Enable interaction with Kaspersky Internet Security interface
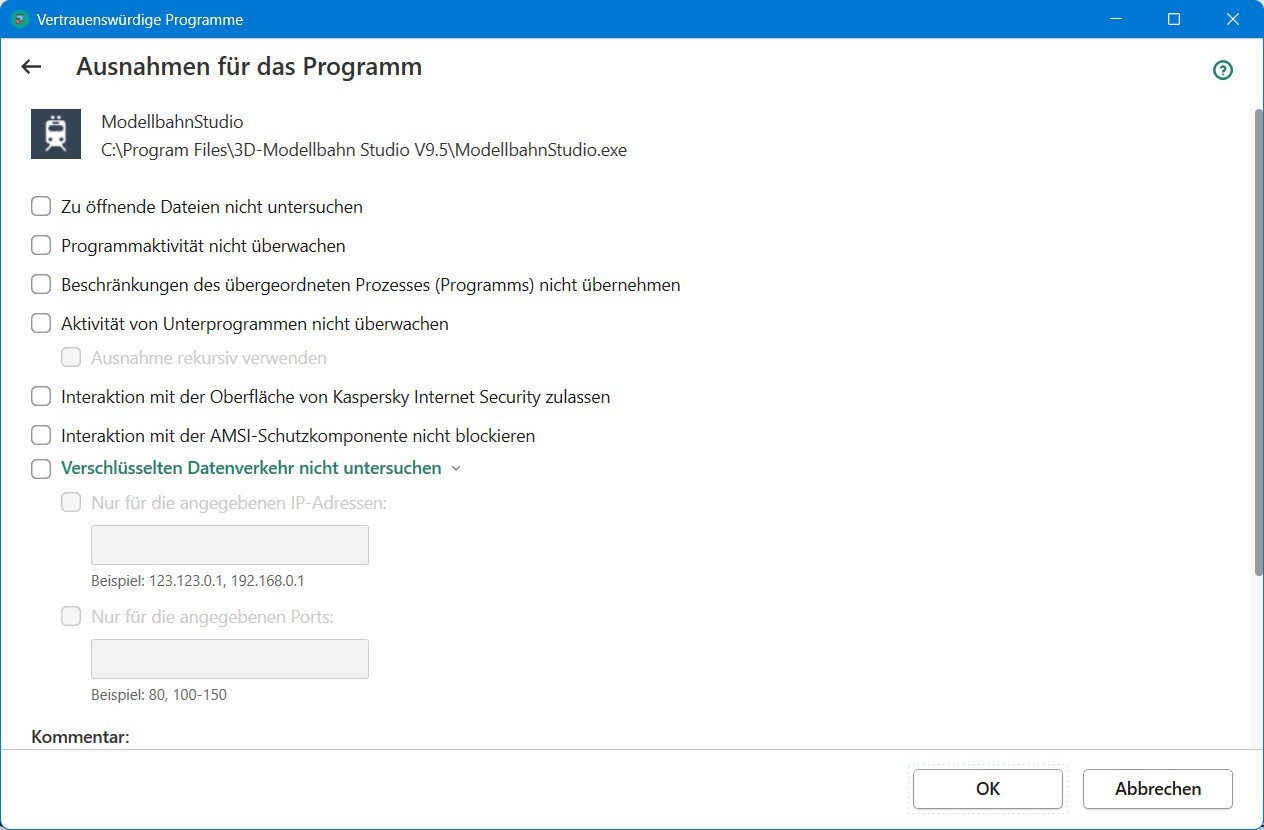The width and height of the screenshot is (1264, 830). tap(41, 397)
